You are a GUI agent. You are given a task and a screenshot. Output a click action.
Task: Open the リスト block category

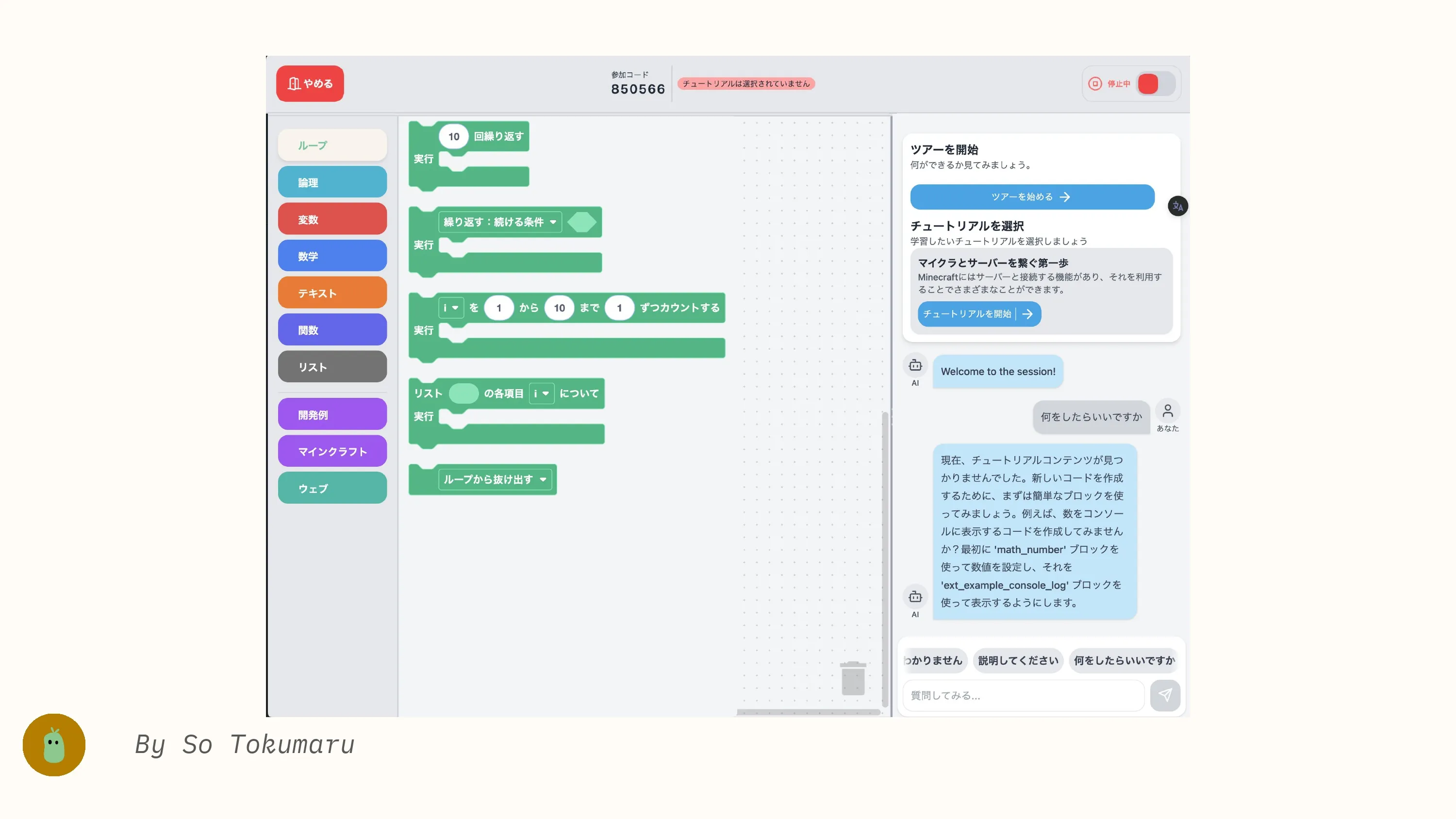click(332, 366)
